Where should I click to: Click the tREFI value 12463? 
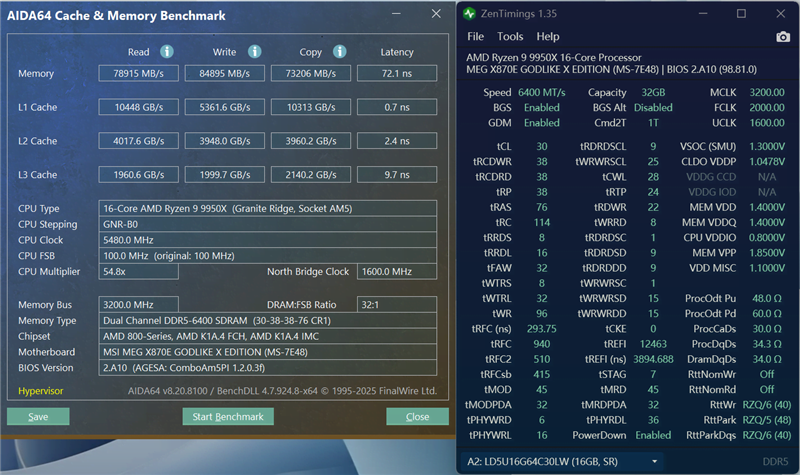653,344
